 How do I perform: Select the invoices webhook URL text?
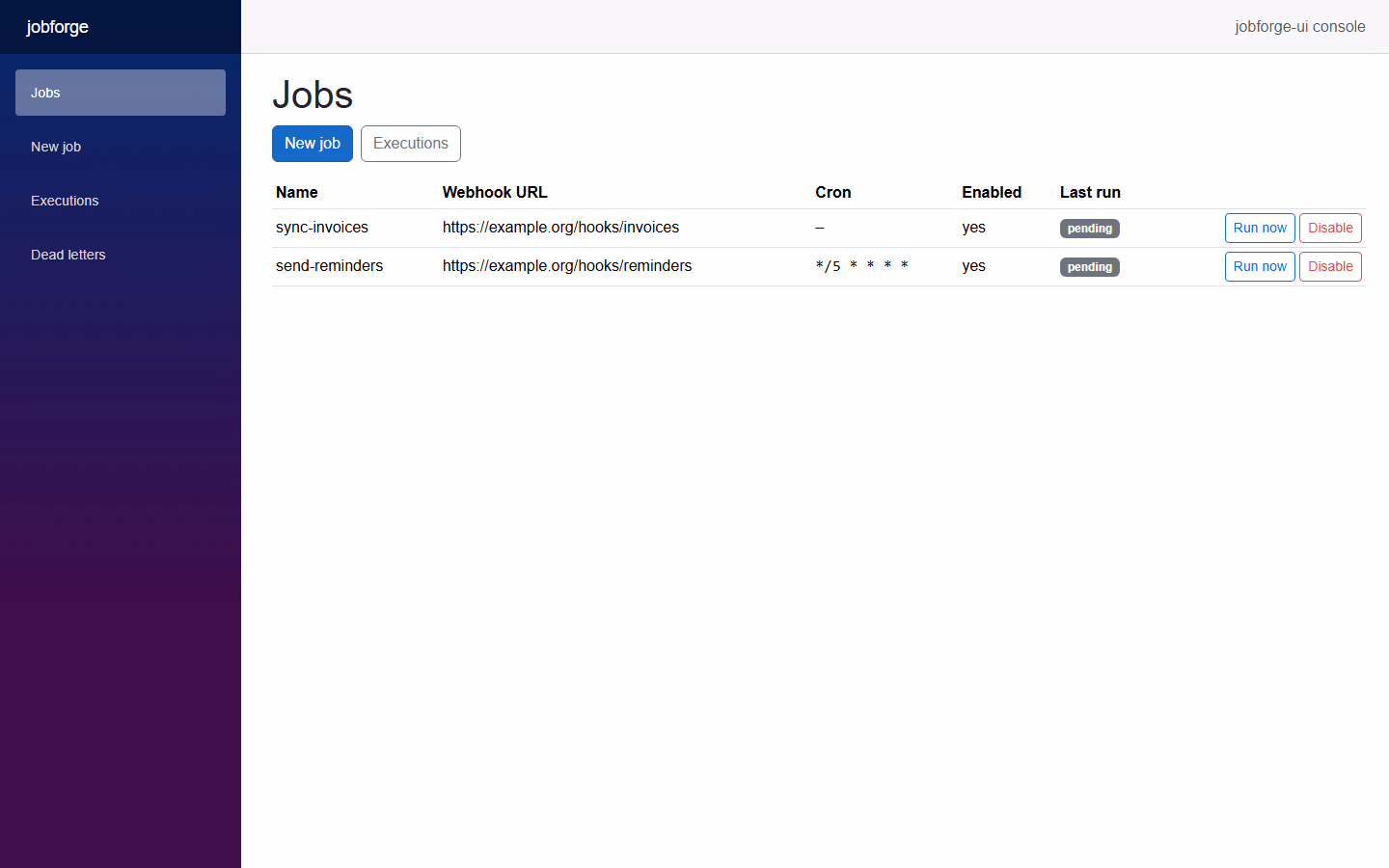point(560,228)
